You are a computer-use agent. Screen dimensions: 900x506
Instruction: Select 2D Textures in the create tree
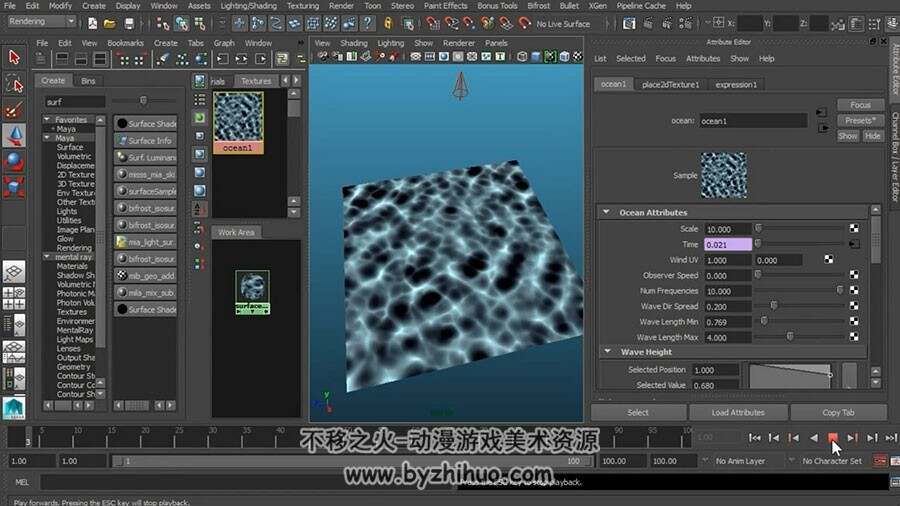tap(75, 174)
